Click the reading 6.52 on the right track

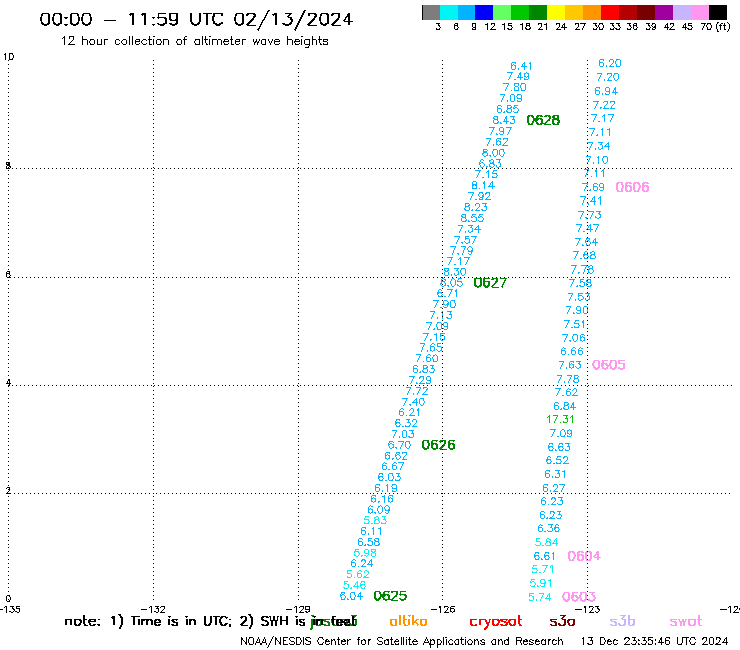557,460
